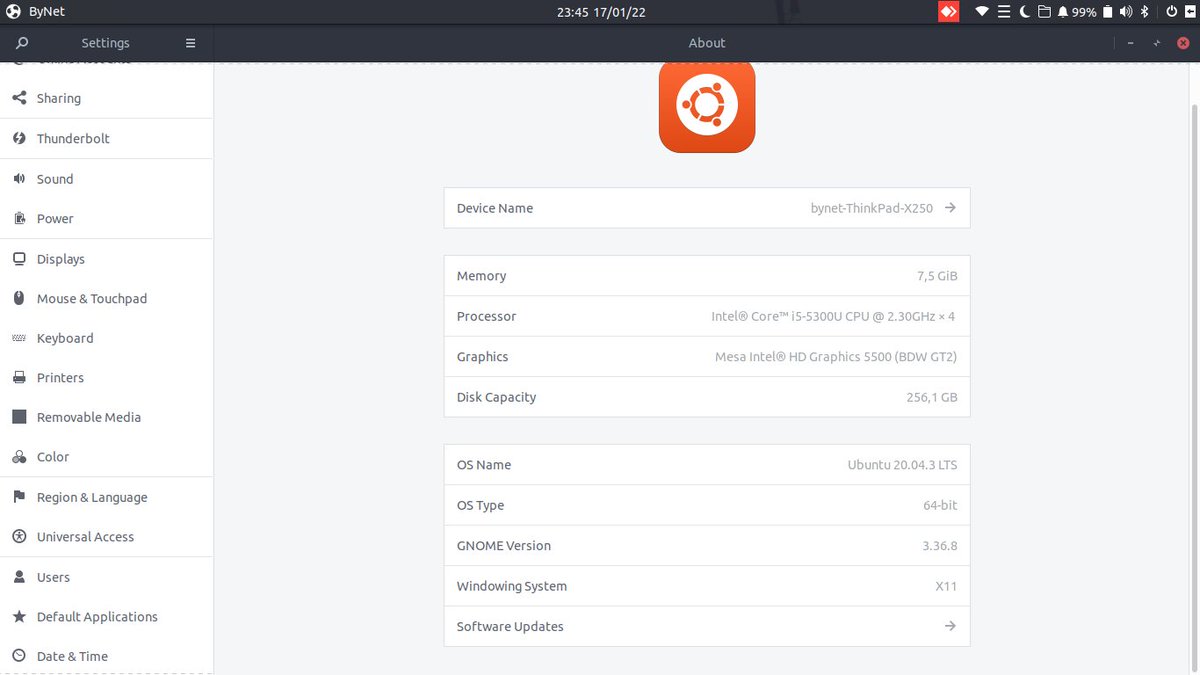Open the volume speaker tray icon
The image size is (1200, 675).
click(1126, 12)
